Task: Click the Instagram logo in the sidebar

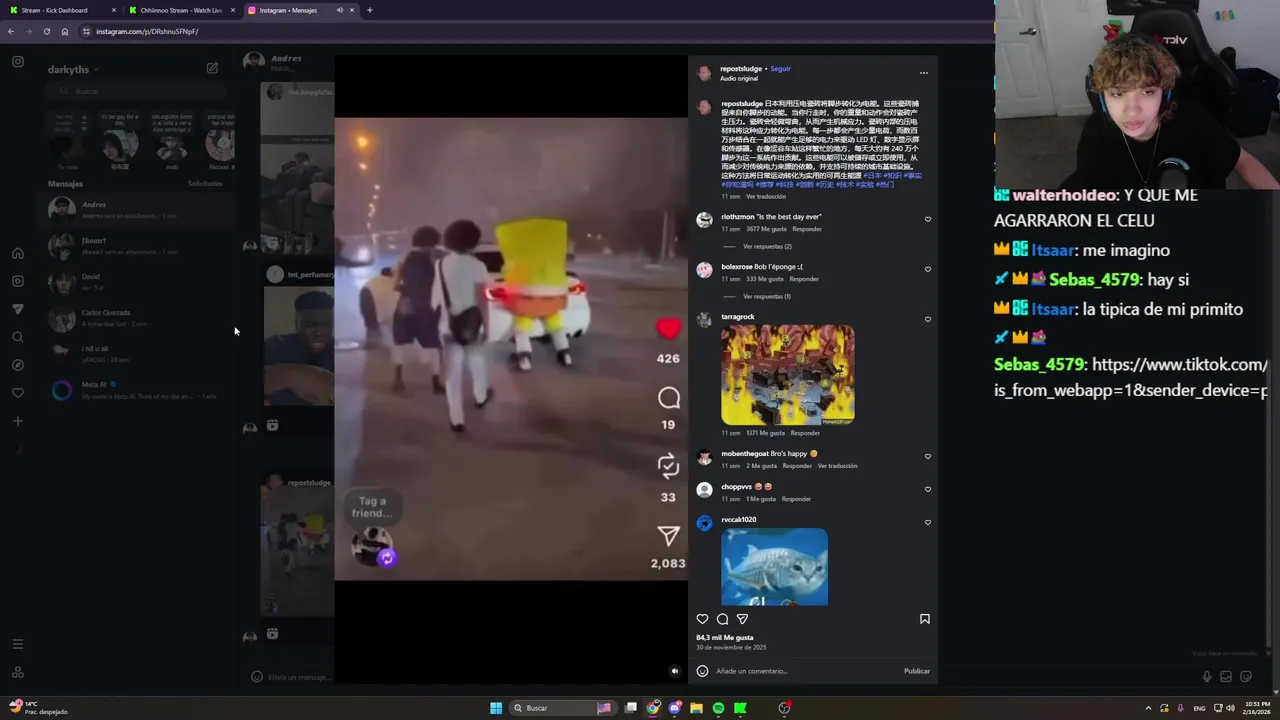Action: click(x=18, y=61)
